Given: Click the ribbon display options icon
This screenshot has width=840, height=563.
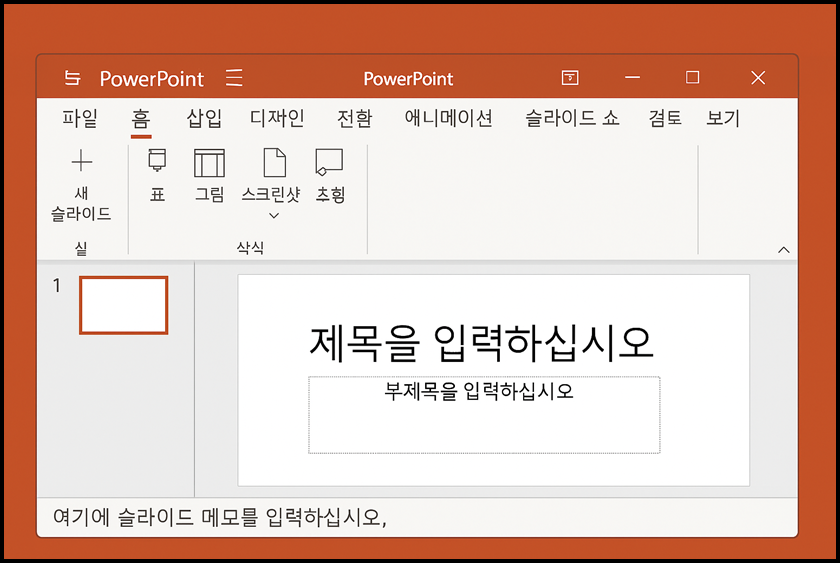Looking at the screenshot, I should click(570, 78).
